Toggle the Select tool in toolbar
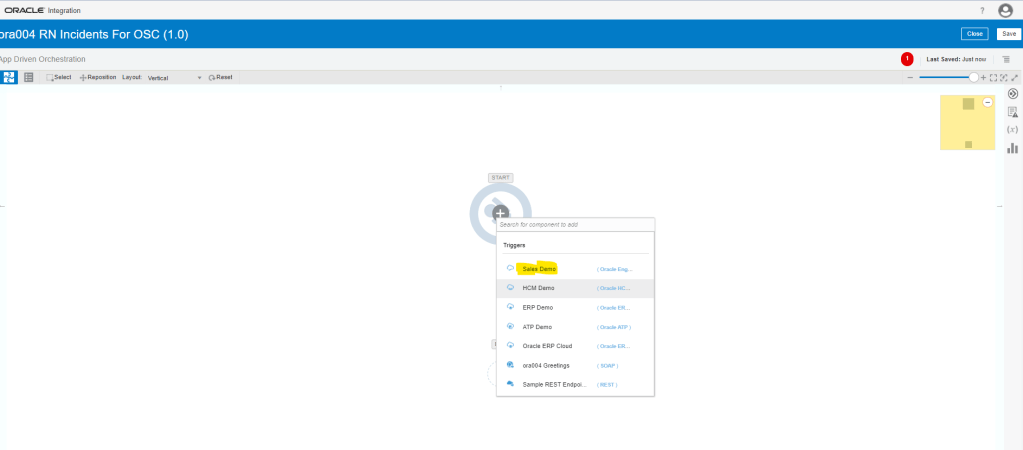This screenshot has width=1023, height=450. point(59,77)
